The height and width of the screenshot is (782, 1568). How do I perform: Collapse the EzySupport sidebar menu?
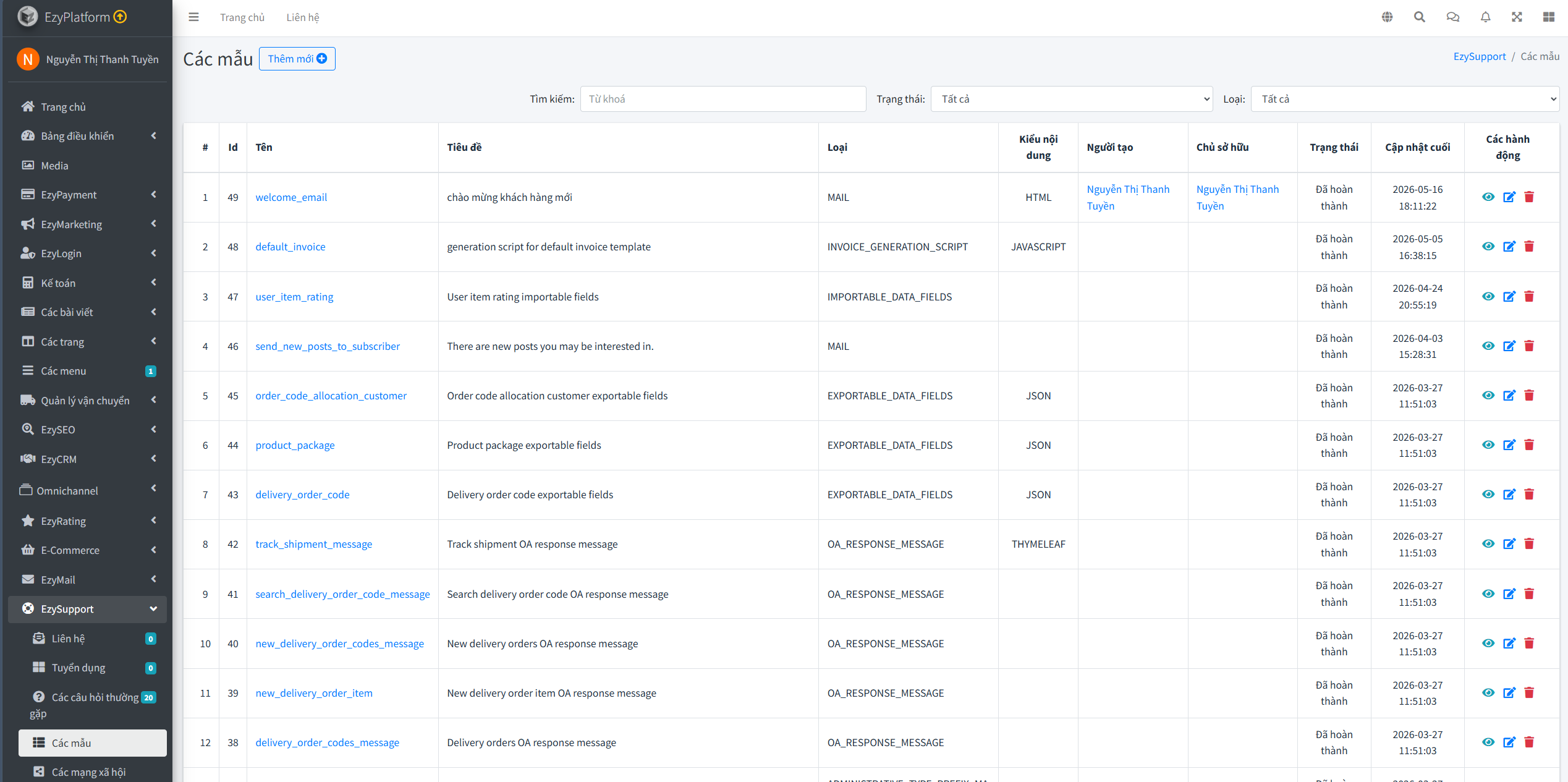pos(88,609)
